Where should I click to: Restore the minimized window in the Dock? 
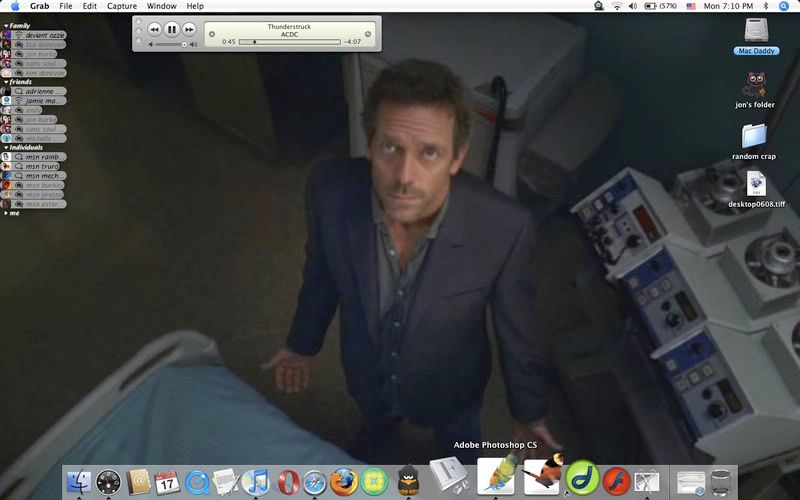pyautogui.click(x=691, y=482)
